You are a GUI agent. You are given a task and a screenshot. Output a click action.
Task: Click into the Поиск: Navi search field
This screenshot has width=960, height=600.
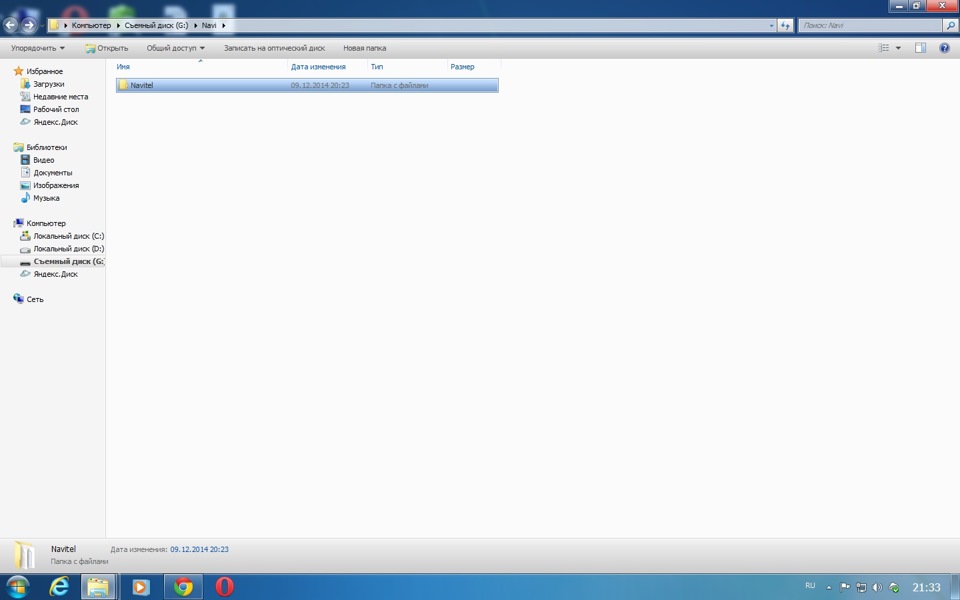(x=870, y=25)
